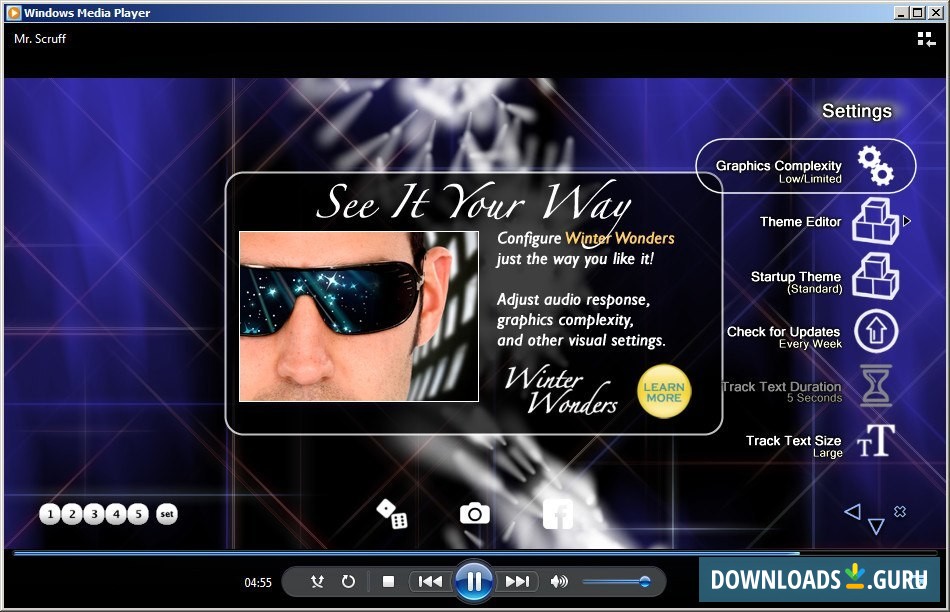This screenshot has height=612, width=950.
Task: Click Track Text Duration hourglass icon
Action: click(x=876, y=385)
